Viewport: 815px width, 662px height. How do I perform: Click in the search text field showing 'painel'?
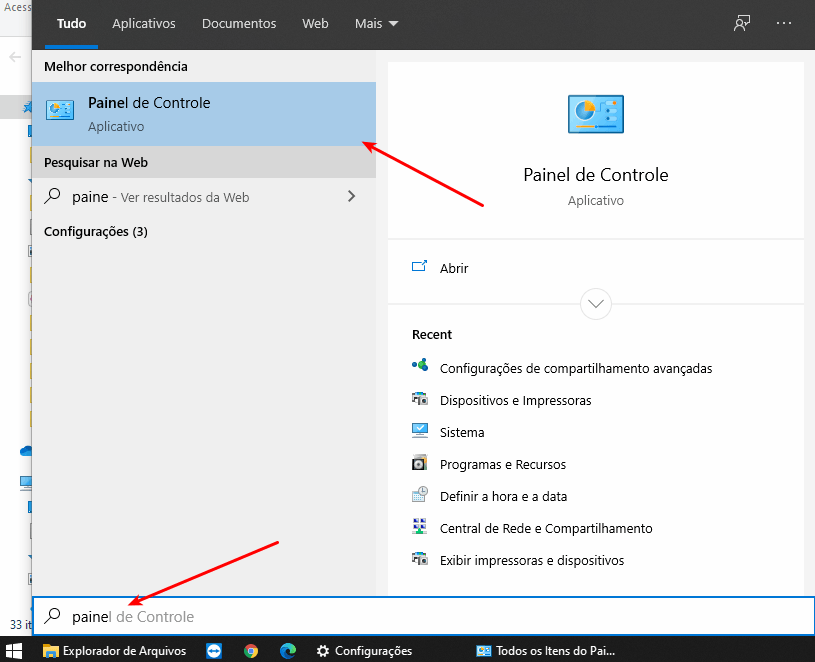click(x=424, y=616)
